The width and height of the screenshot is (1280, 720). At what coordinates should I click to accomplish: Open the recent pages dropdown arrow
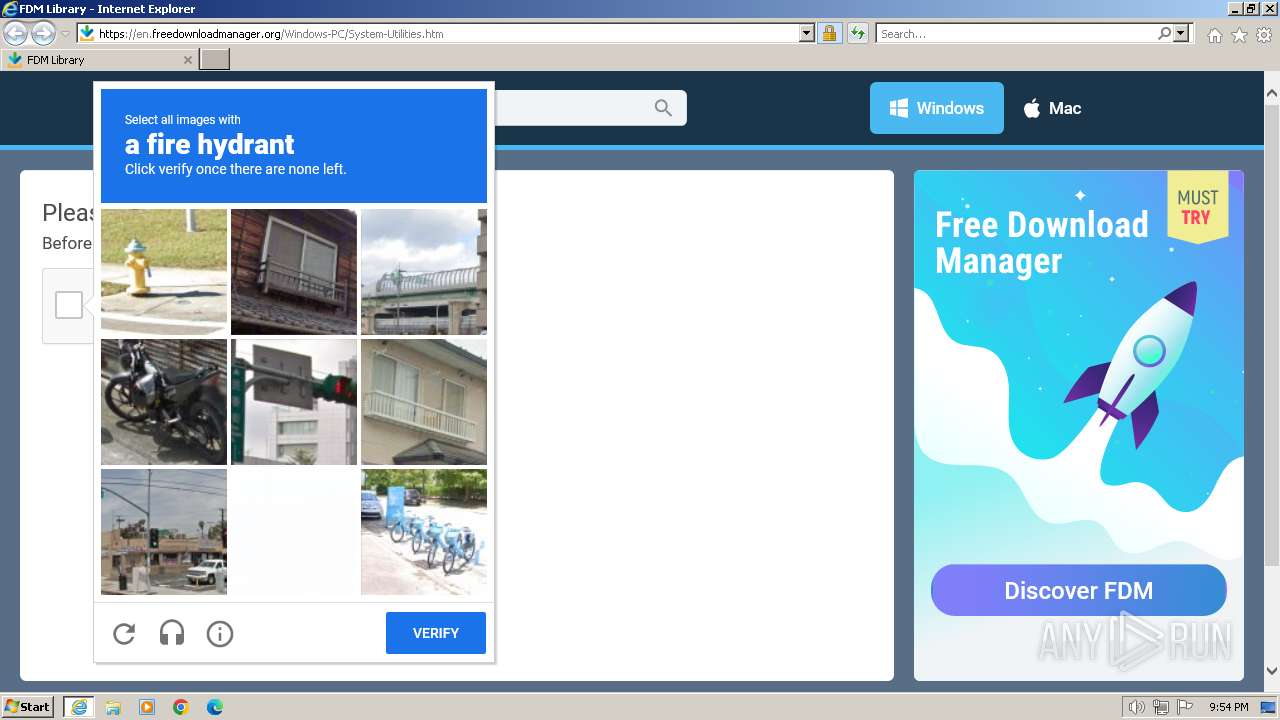(65, 34)
